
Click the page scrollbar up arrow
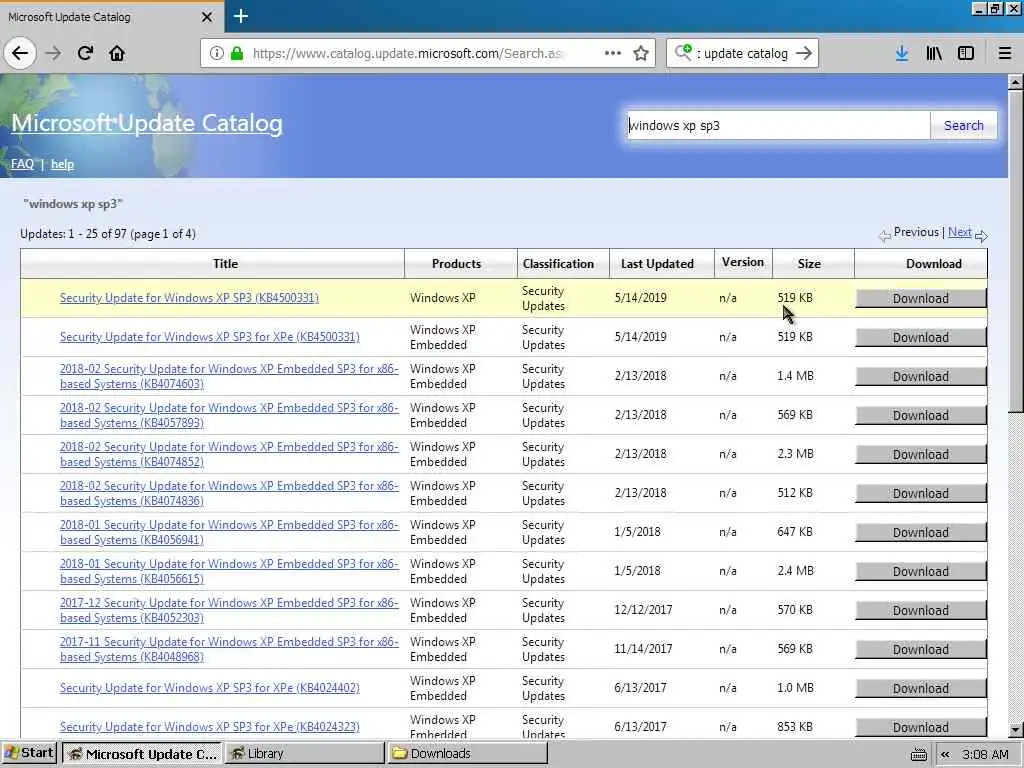1016,82
